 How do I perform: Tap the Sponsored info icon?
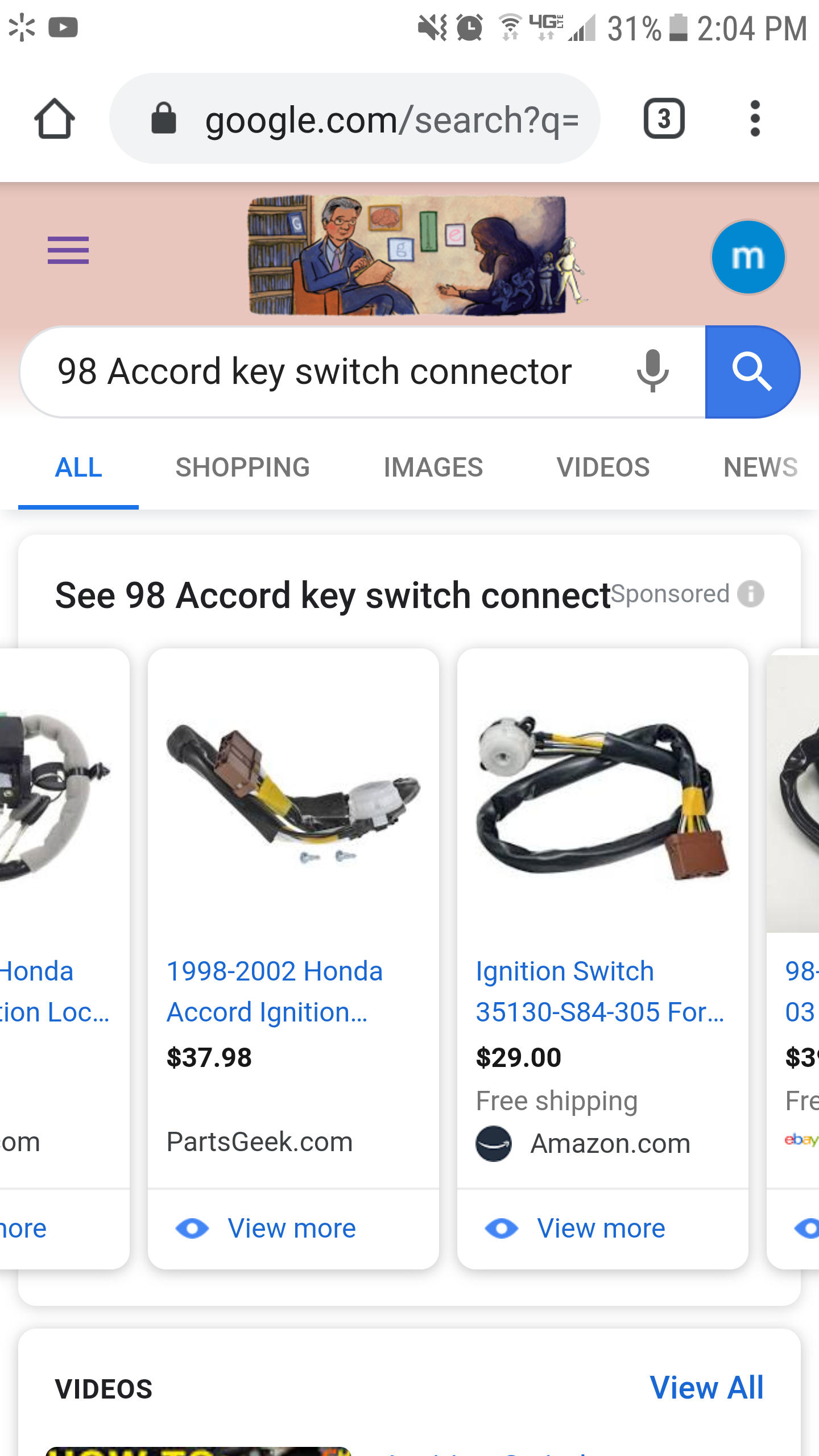coord(751,594)
